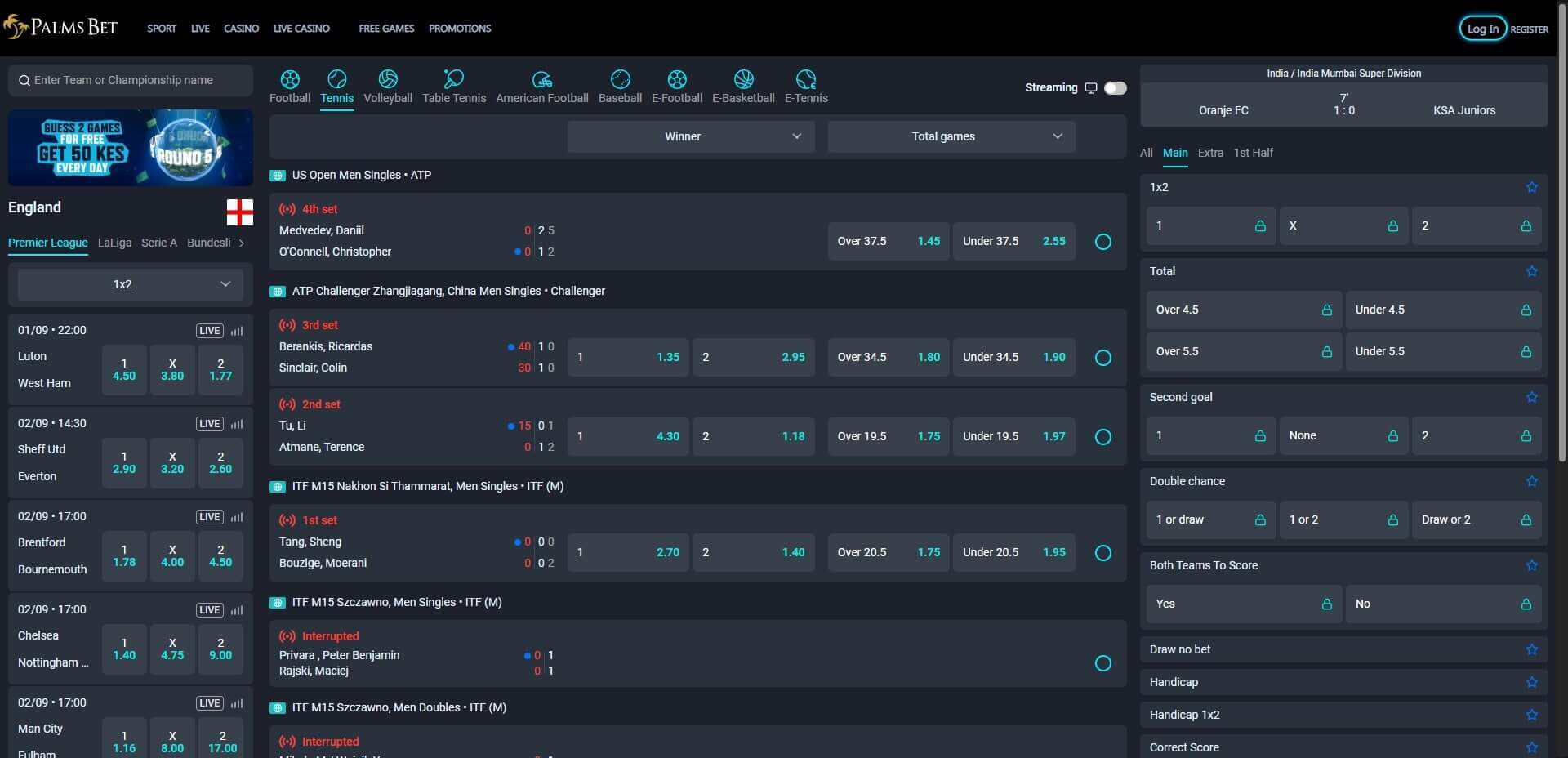Image resolution: width=1568 pixels, height=758 pixels.
Task: Select the LaLiga league tab
Action: [114, 243]
